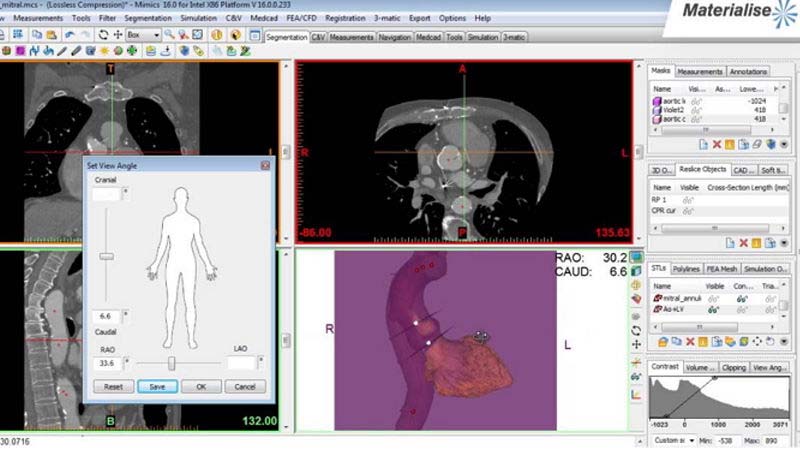Toggle visibility of Violet2 mask
Image resolution: width=800 pixels, height=450 pixels.
tap(696, 110)
